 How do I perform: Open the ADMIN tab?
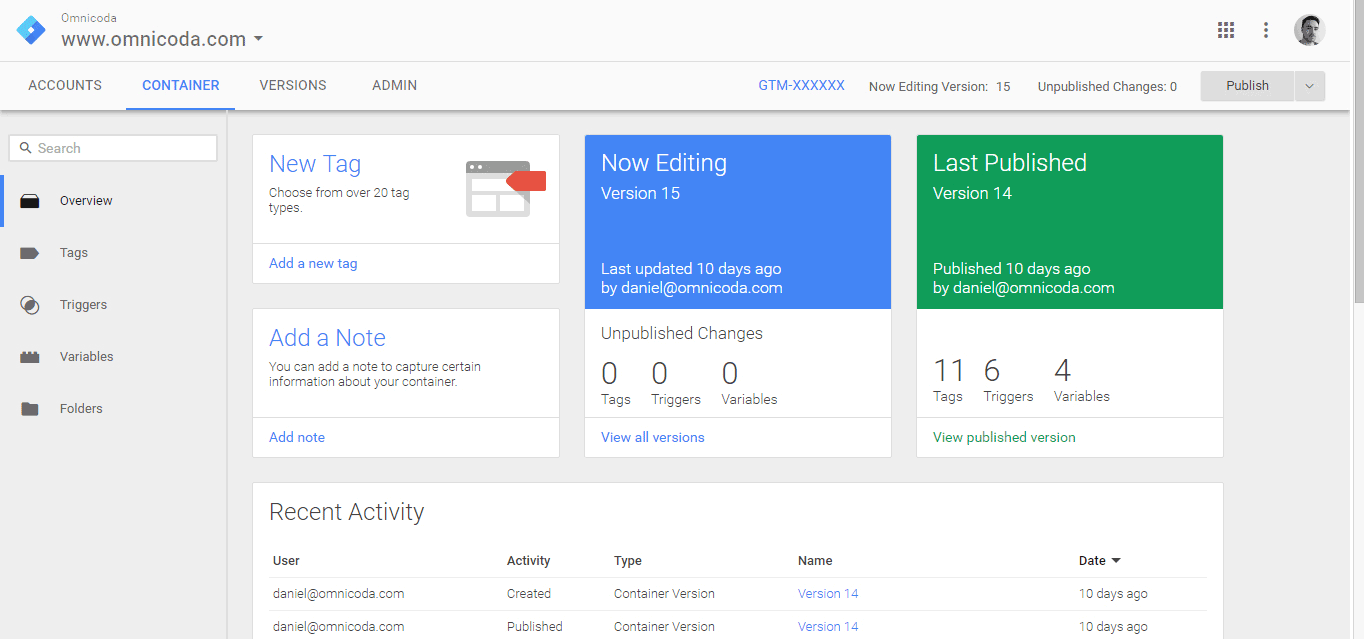(x=394, y=85)
